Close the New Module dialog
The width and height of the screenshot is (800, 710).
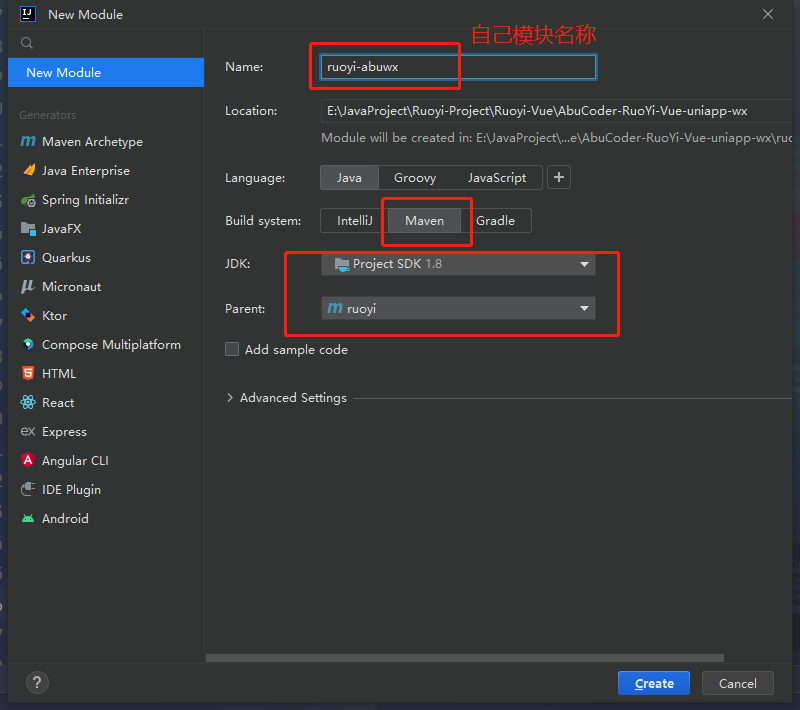tap(768, 14)
